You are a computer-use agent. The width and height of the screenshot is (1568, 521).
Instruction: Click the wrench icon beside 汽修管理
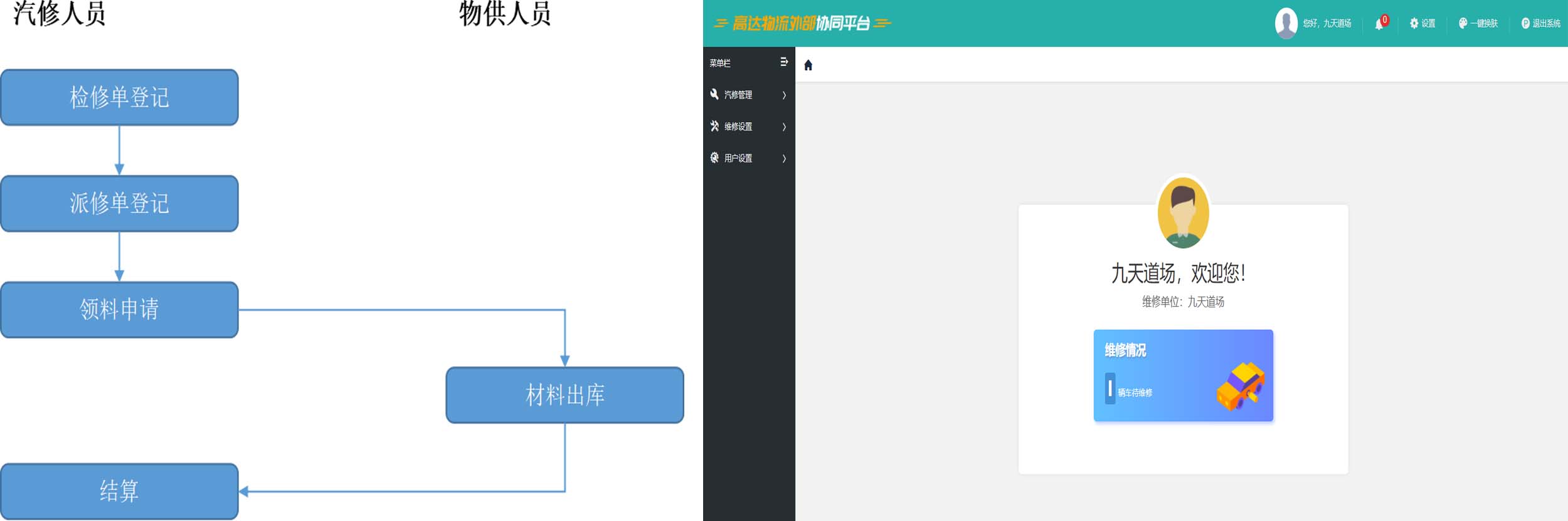click(714, 95)
